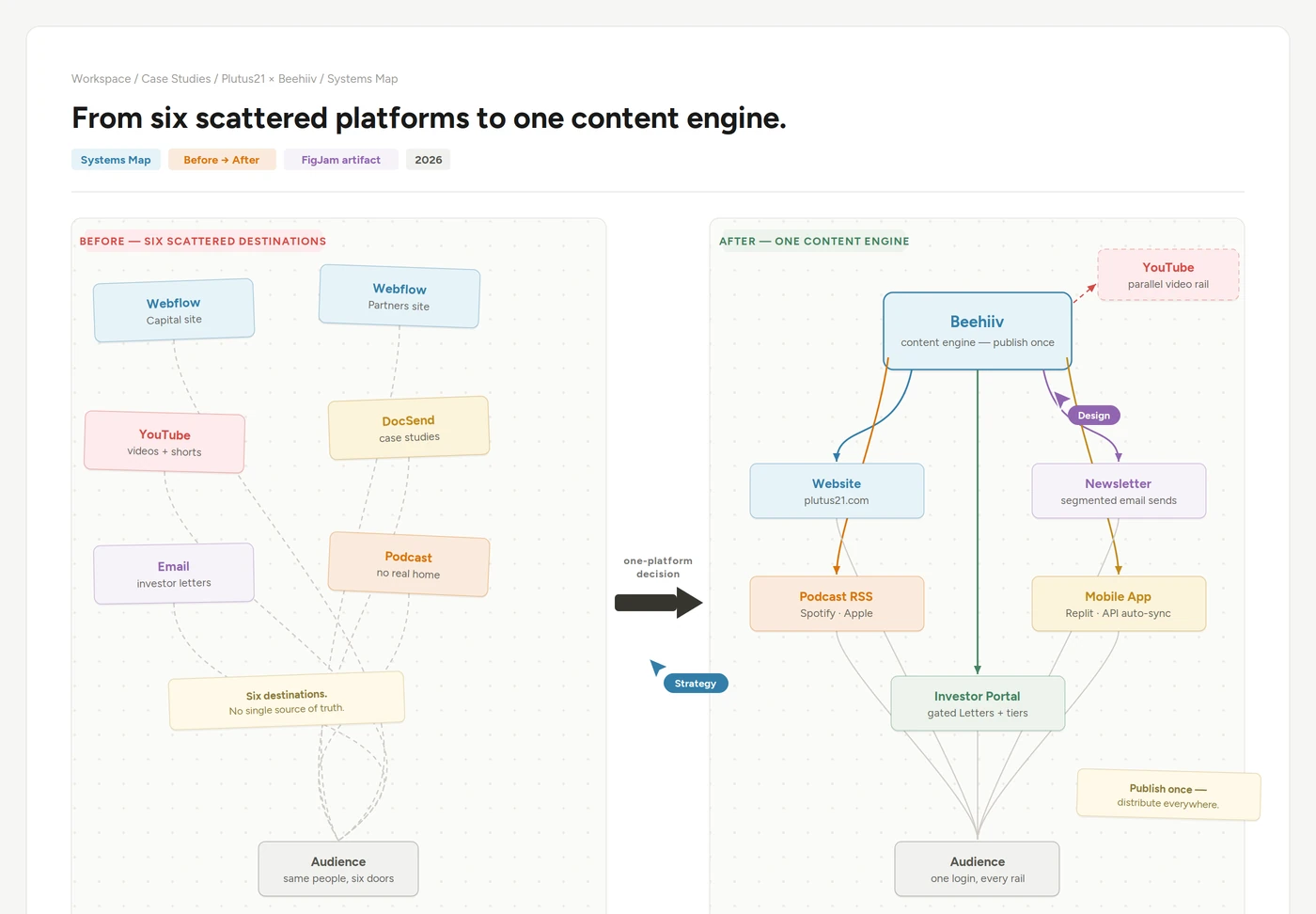Click the YouTube parallel video rail card
The height and width of the screenshot is (914, 1316).
[1168, 275]
